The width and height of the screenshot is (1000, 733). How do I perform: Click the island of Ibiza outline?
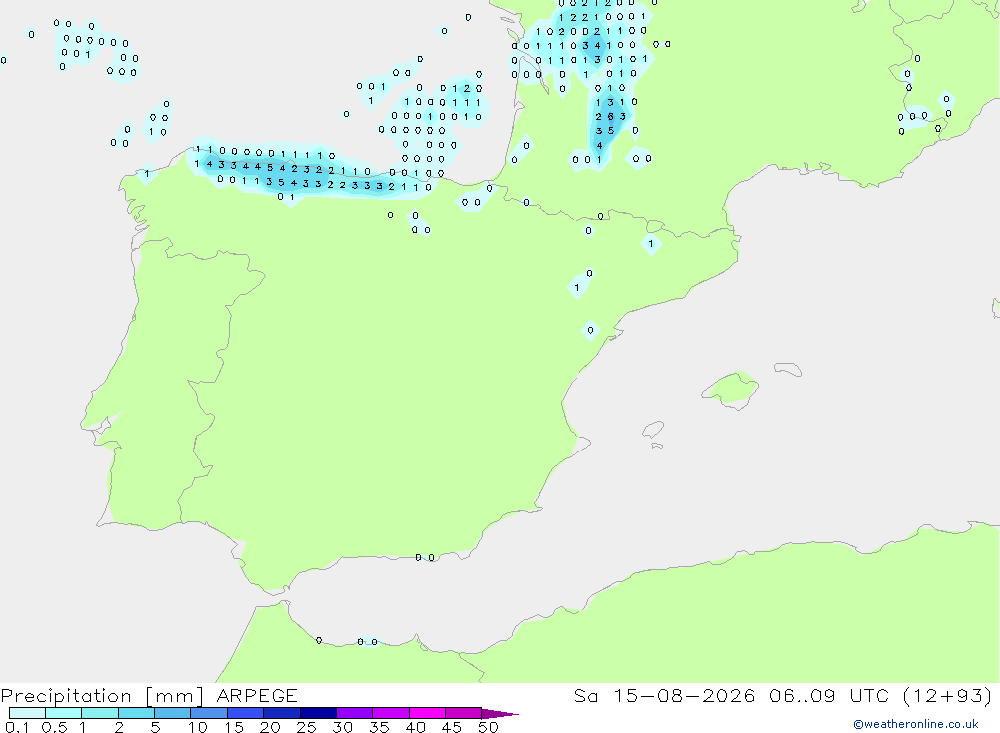[653, 429]
